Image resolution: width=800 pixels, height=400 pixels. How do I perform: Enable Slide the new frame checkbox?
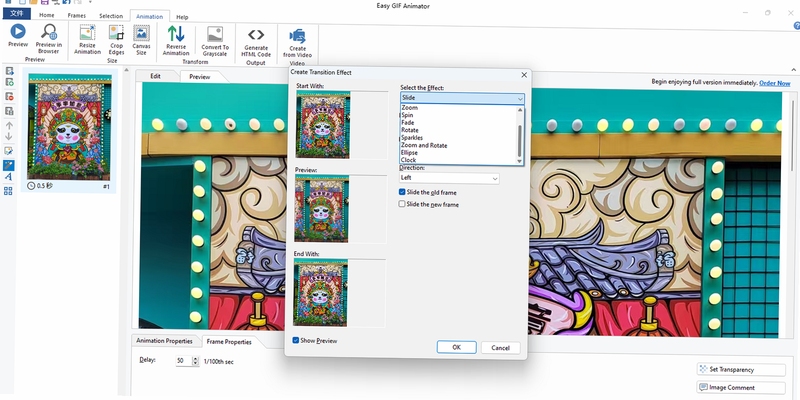(402, 204)
